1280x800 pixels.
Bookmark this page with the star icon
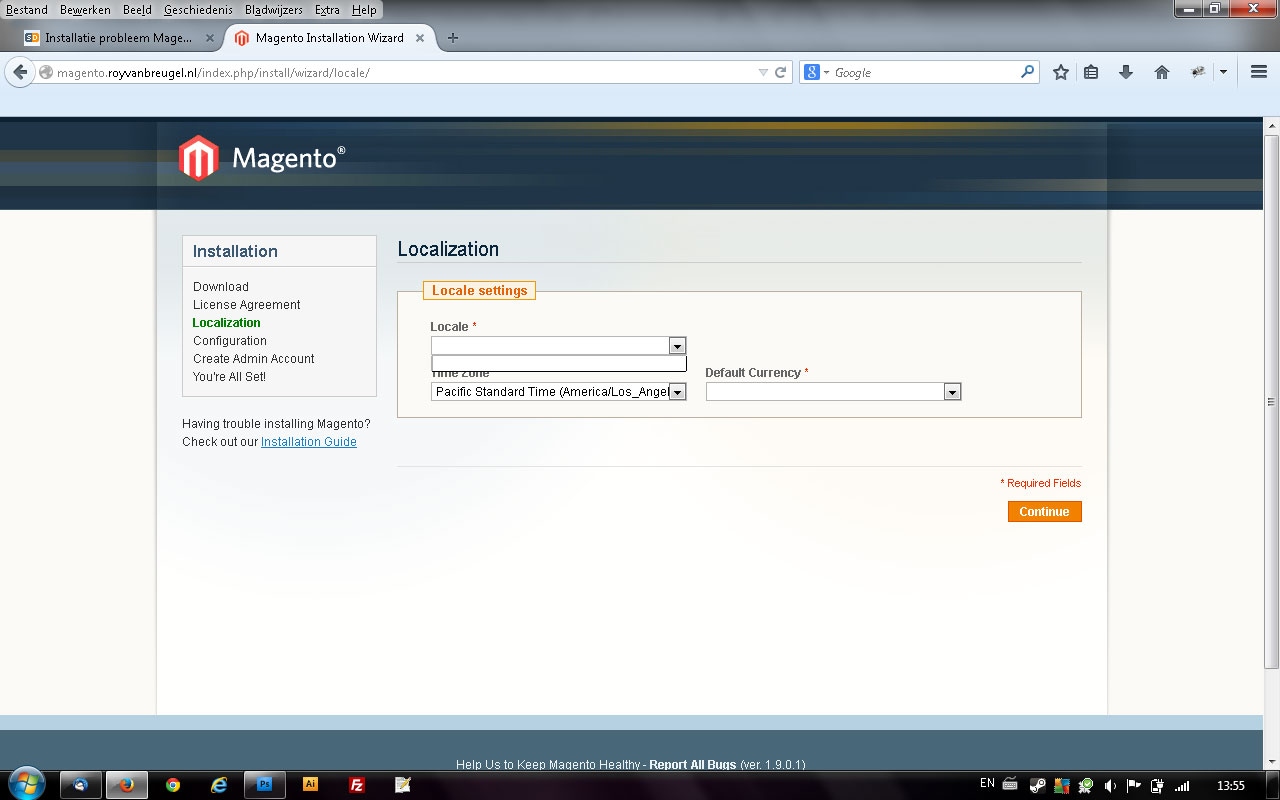point(1061,72)
